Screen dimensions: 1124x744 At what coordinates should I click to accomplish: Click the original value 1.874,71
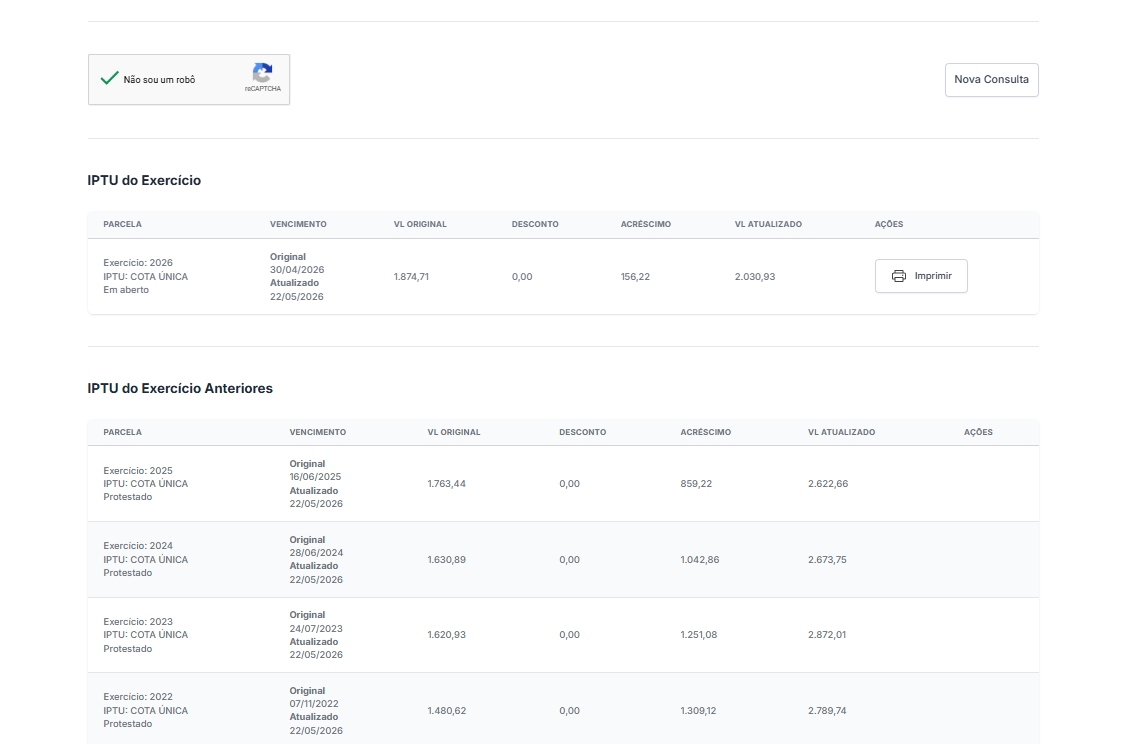coord(411,277)
